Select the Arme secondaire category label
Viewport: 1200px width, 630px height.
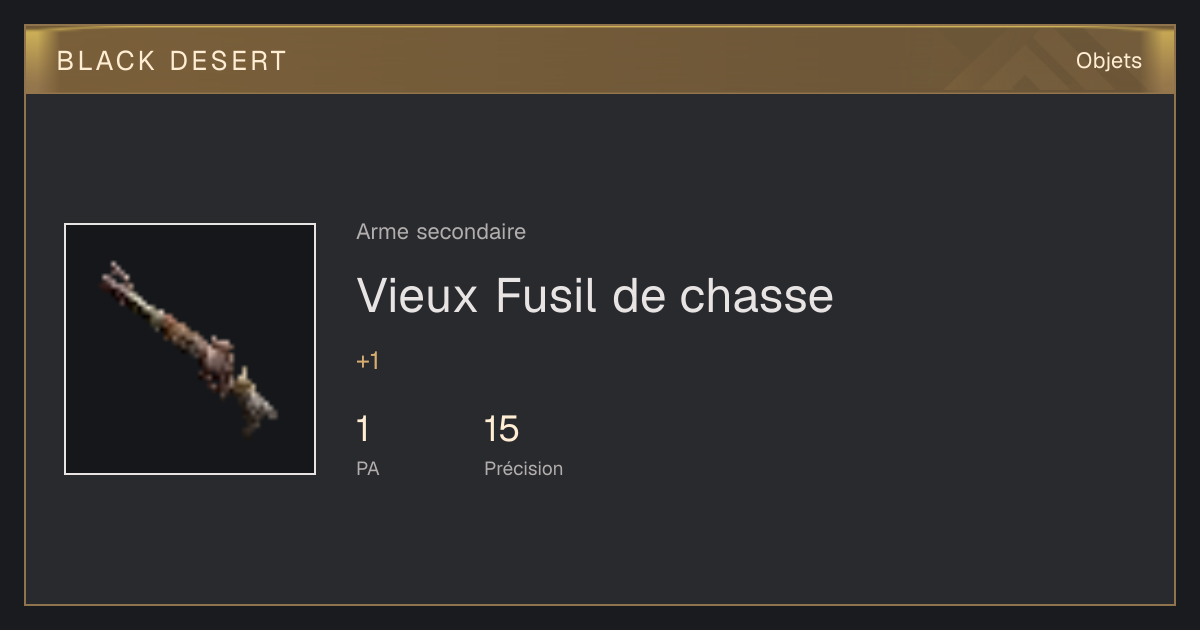[x=441, y=232]
